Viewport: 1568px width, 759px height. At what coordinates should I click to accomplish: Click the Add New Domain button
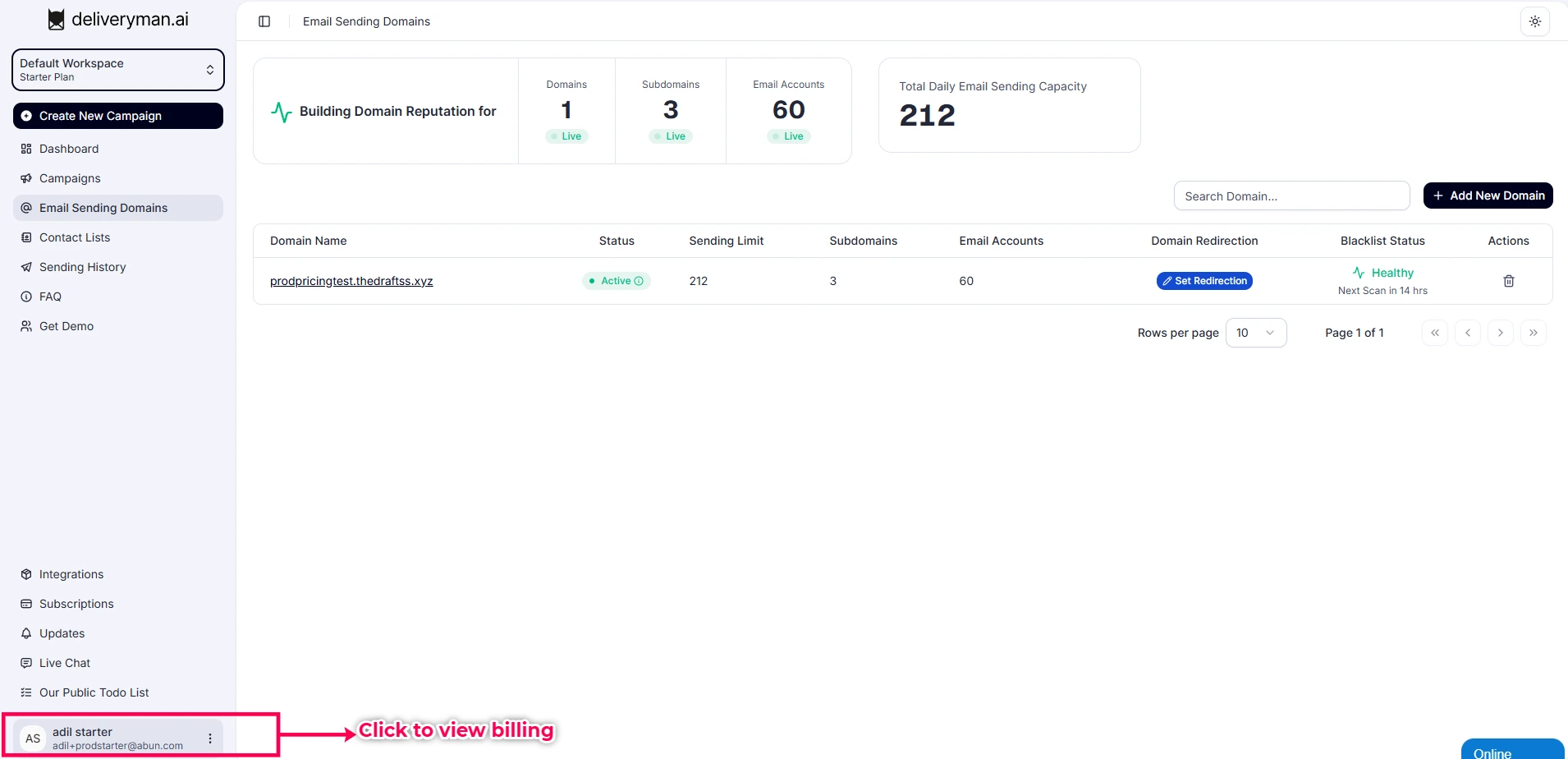(x=1488, y=195)
